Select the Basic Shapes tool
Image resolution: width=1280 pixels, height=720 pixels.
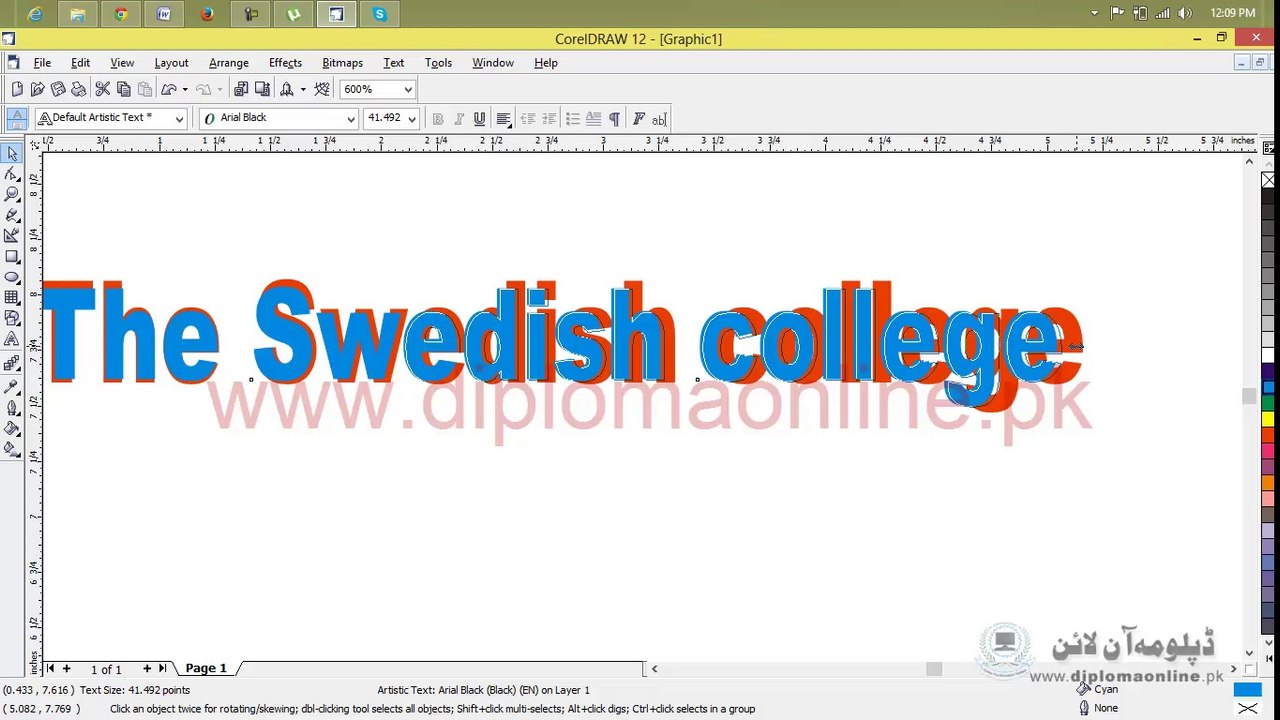(12, 319)
